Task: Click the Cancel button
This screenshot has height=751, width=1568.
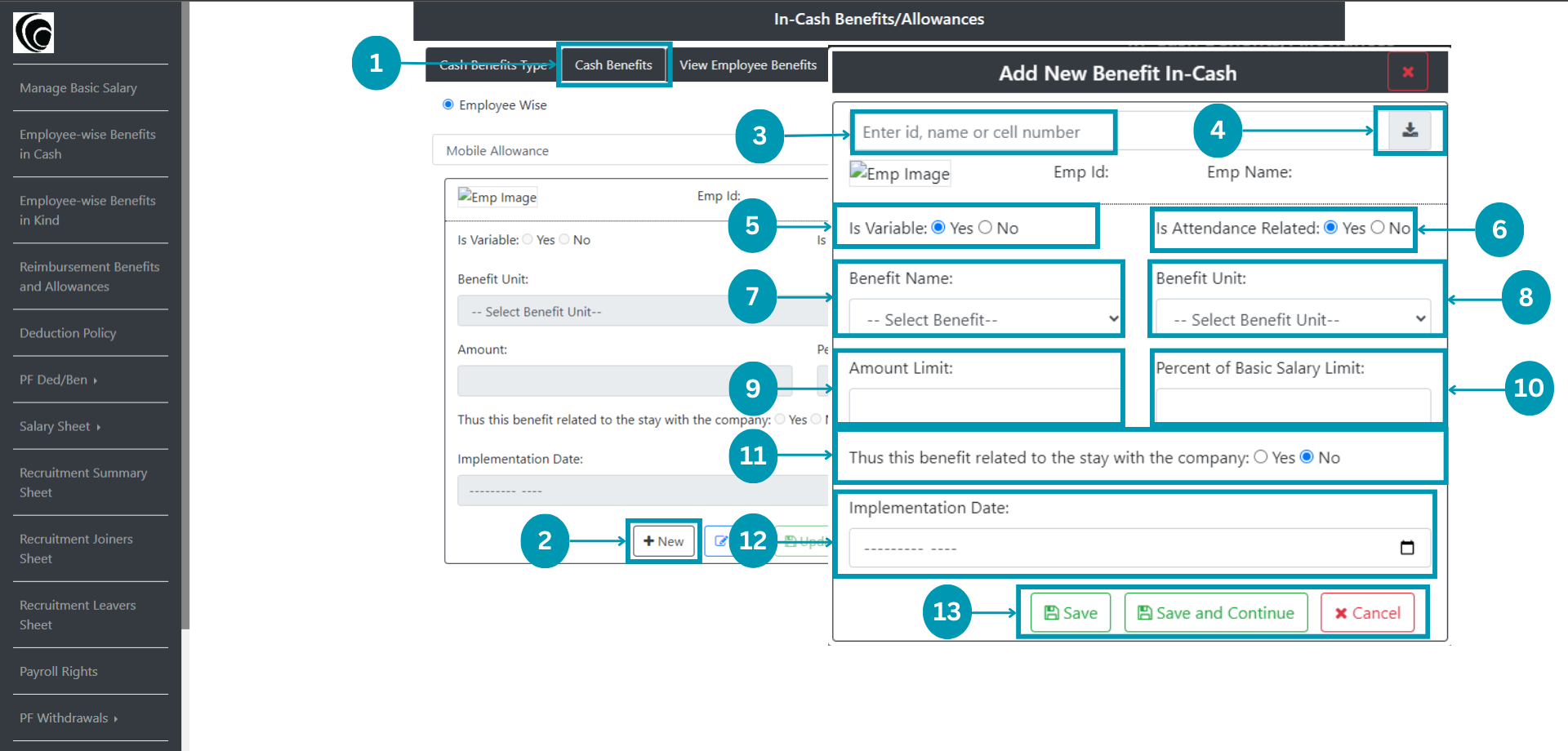Action: coord(1368,612)
